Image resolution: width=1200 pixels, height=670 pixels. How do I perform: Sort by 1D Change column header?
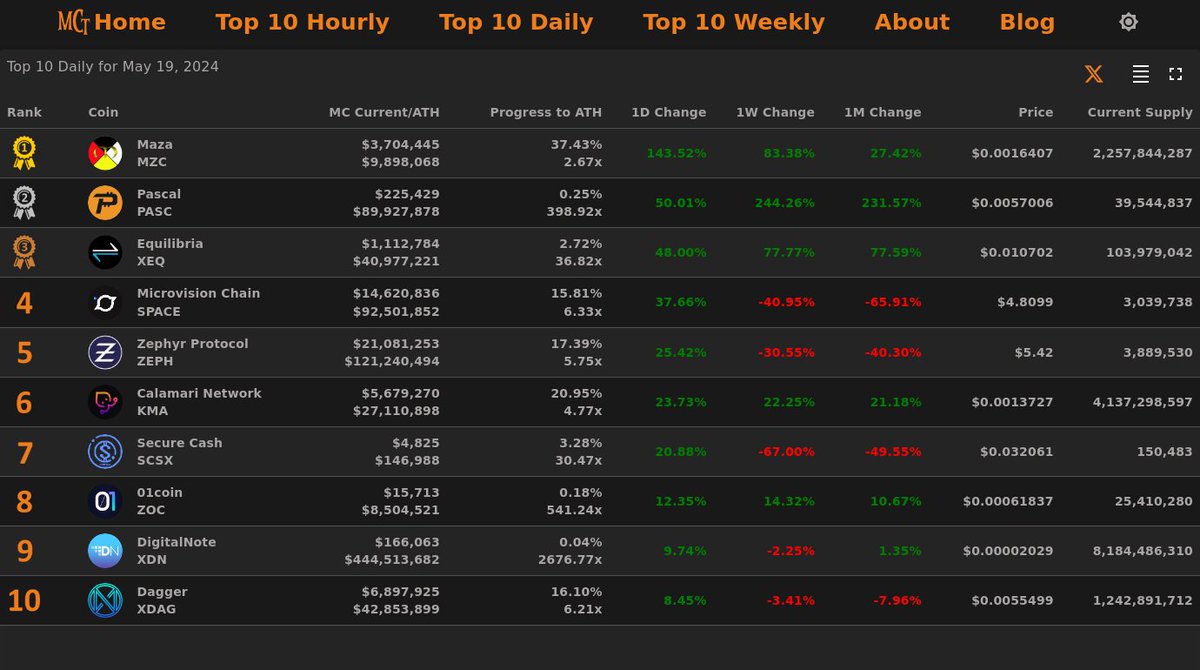(x=669, y=113)
